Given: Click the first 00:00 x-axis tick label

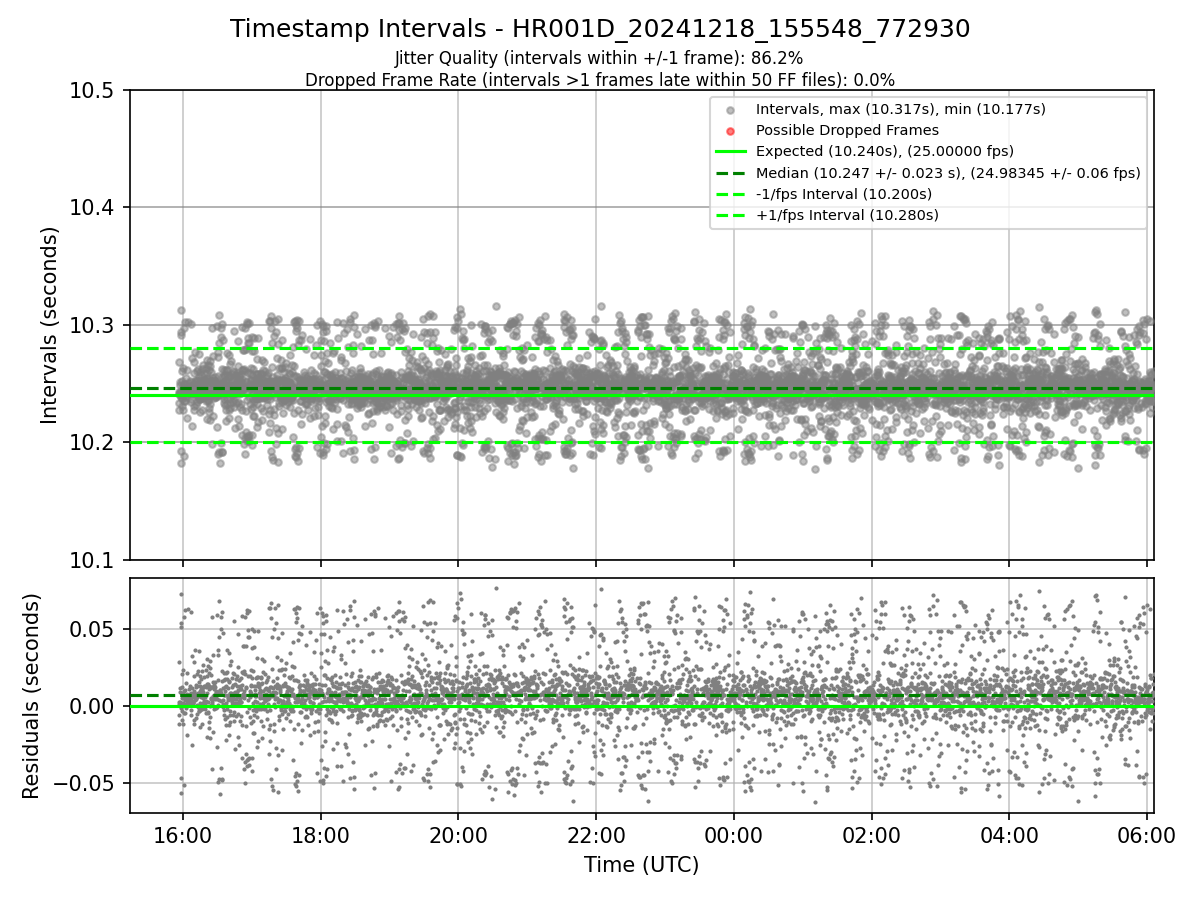Looking at the screenshot, I should 733,834.
